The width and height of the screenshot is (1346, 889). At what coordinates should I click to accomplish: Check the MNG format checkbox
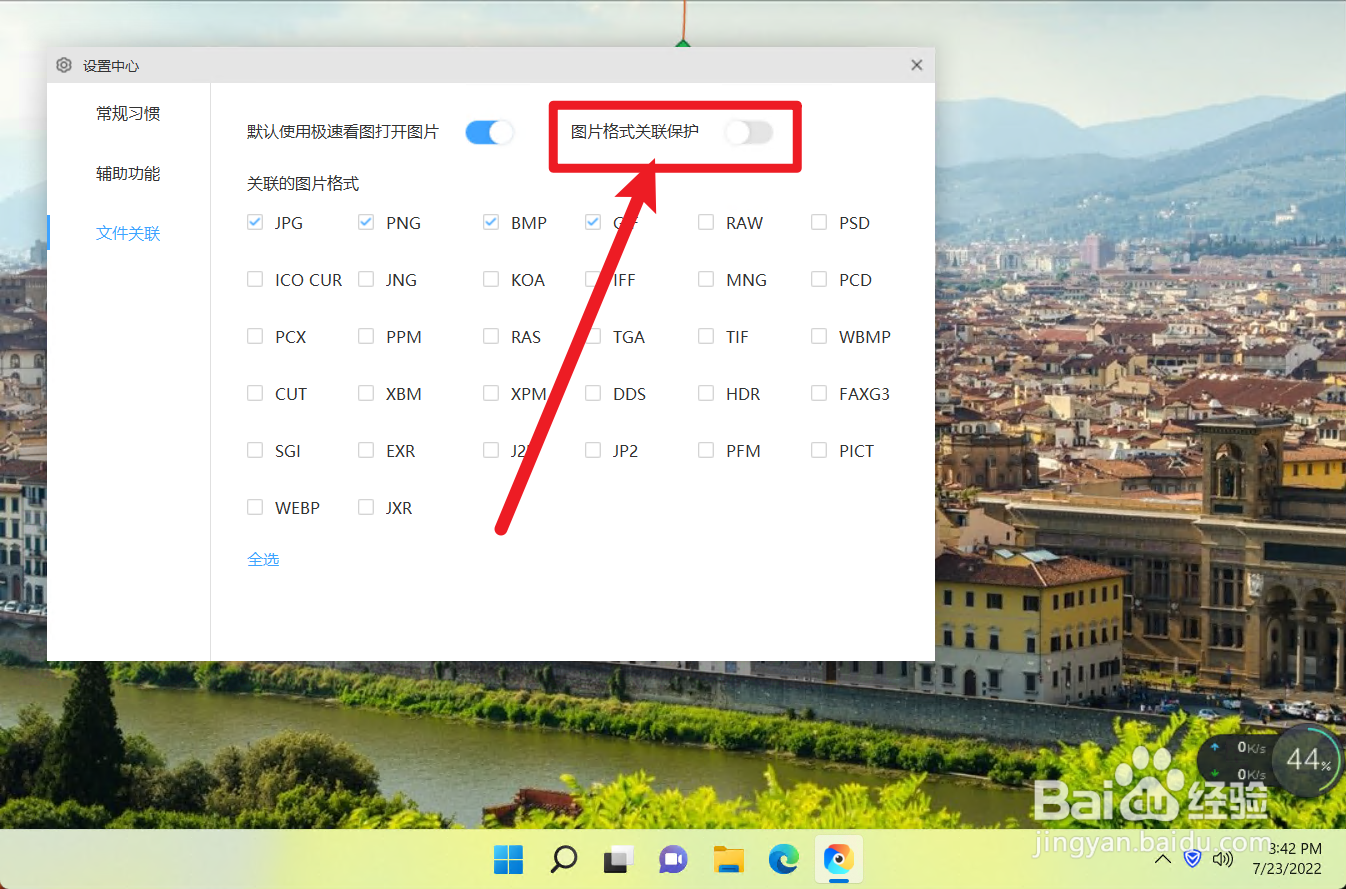pyautogui.click(x=706, y=279)
